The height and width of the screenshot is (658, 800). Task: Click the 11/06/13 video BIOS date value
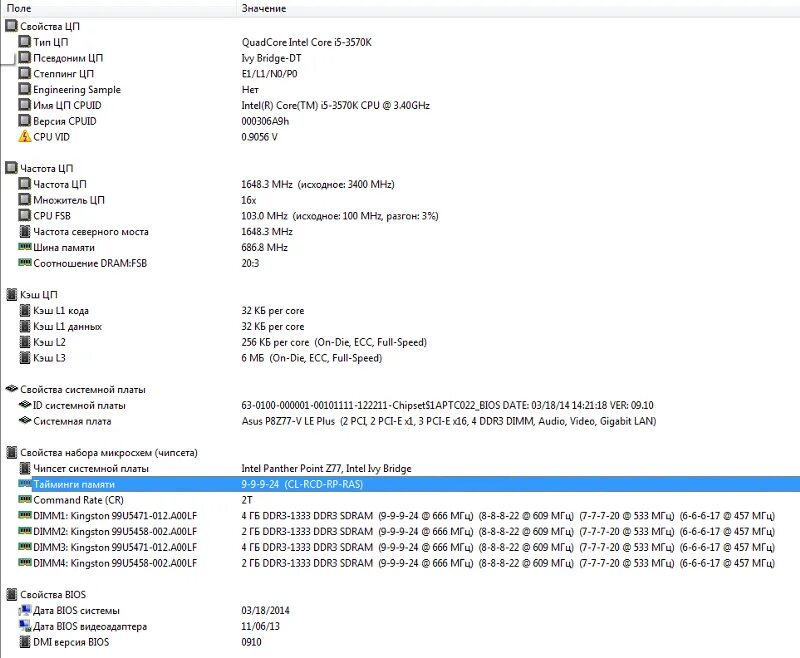260,626
